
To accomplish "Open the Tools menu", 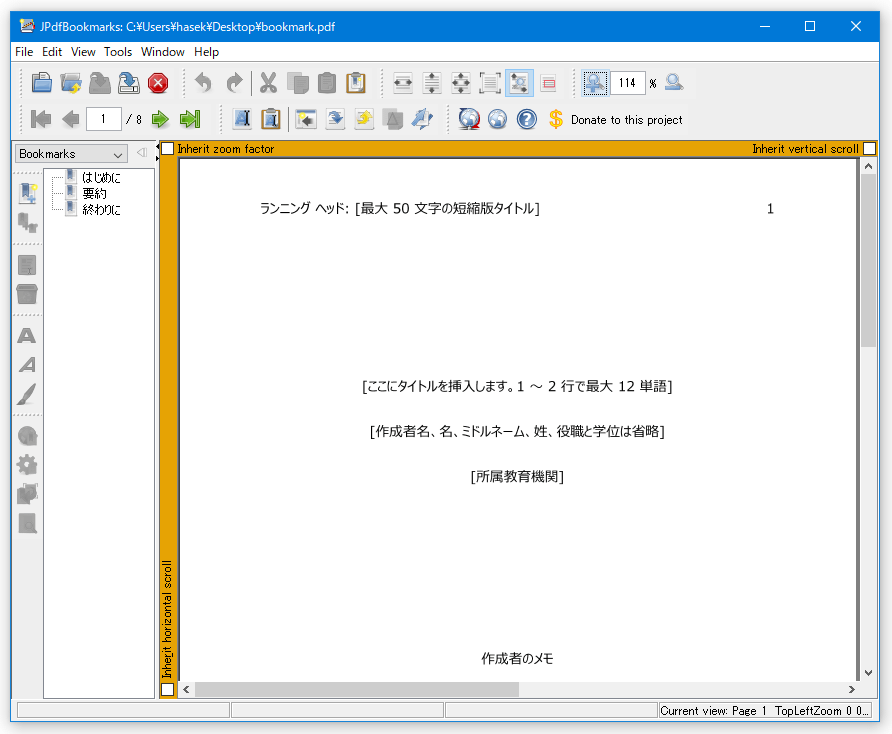I will click(118, 52).
